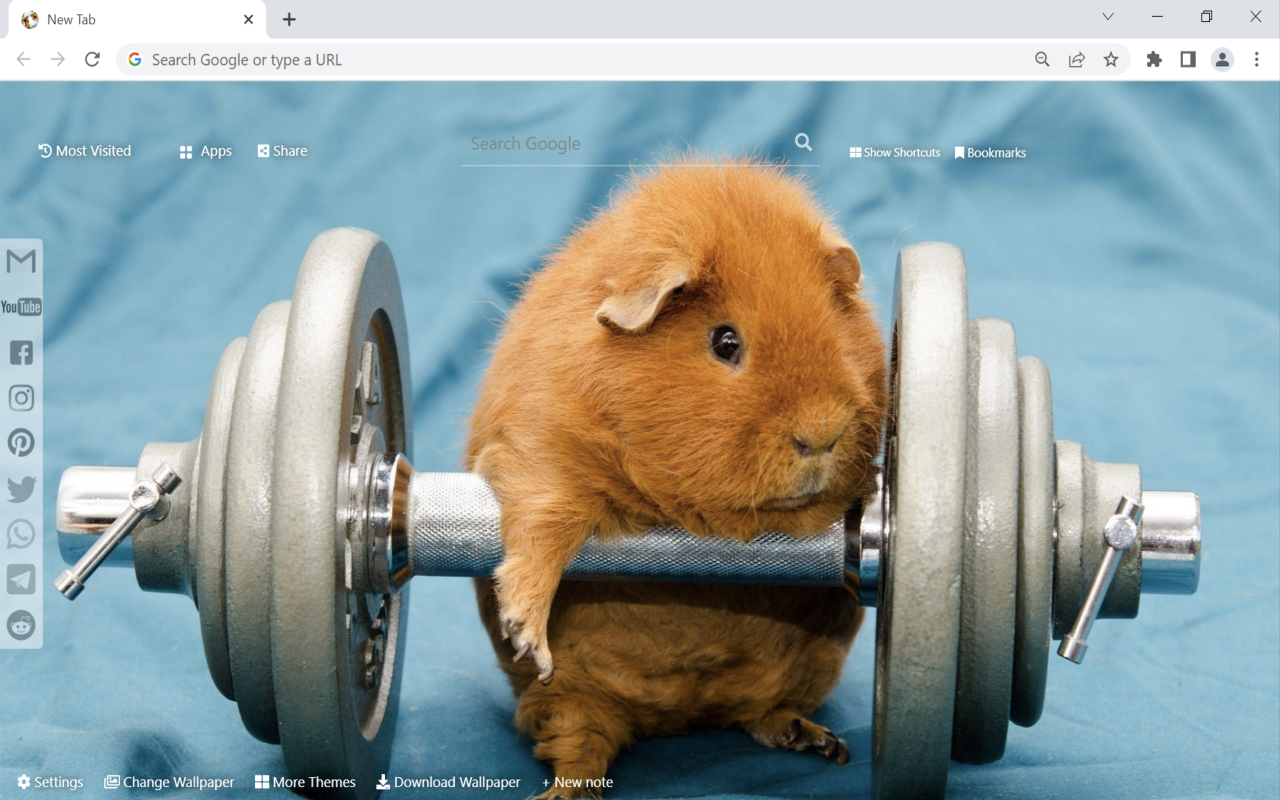The width and height of the screenshot is (1280, 800).
Task: Click the Share menu item
Action: 282,151
